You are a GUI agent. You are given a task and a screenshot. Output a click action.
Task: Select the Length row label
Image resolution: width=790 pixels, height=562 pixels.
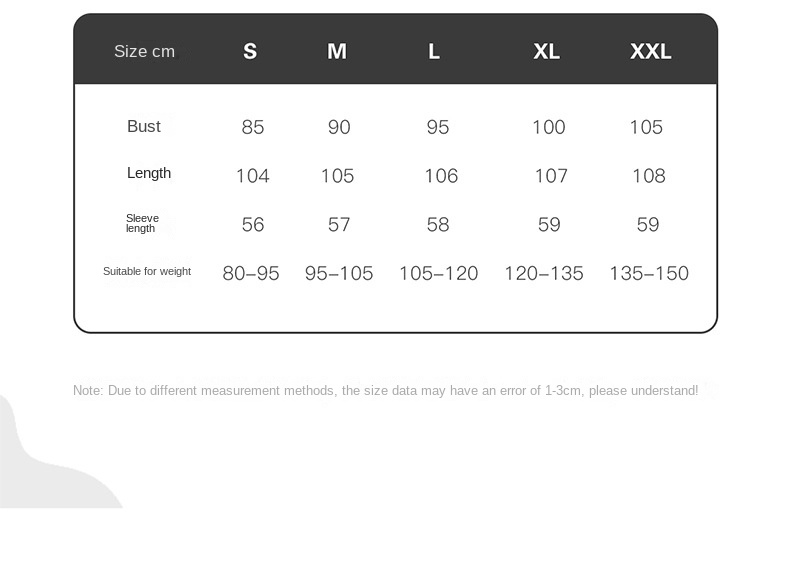click(x=149, y=173)
